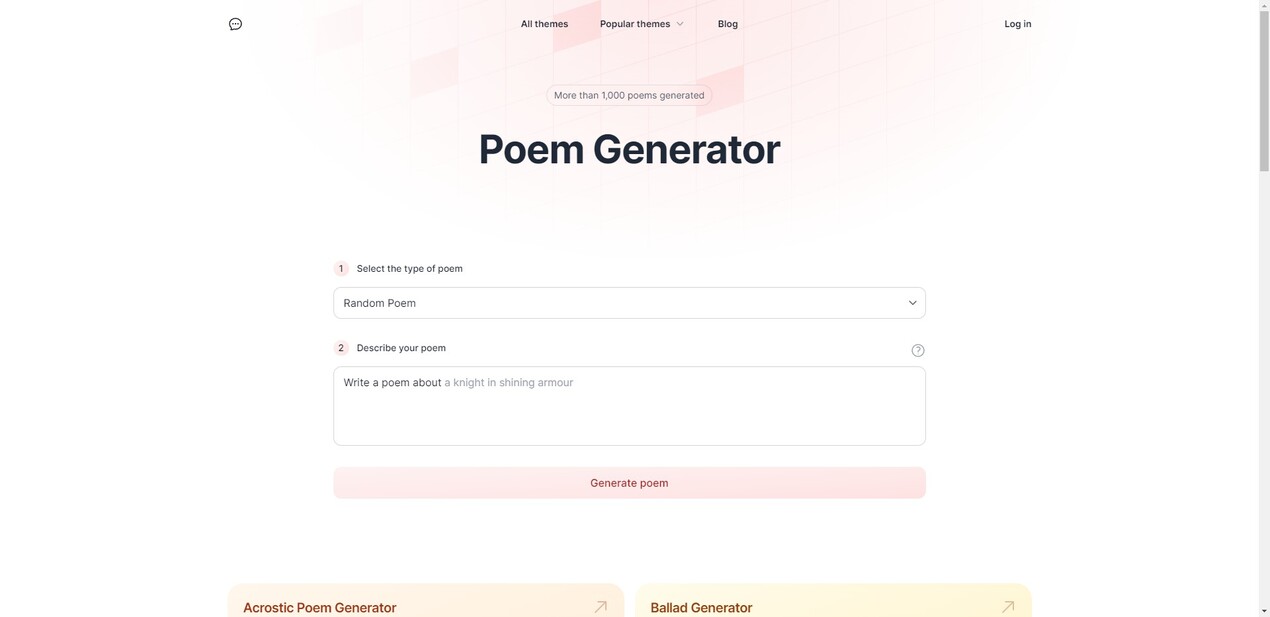1270x617 pixels.
Task: Click the poem description text area
Action: (x=628, y=405)
